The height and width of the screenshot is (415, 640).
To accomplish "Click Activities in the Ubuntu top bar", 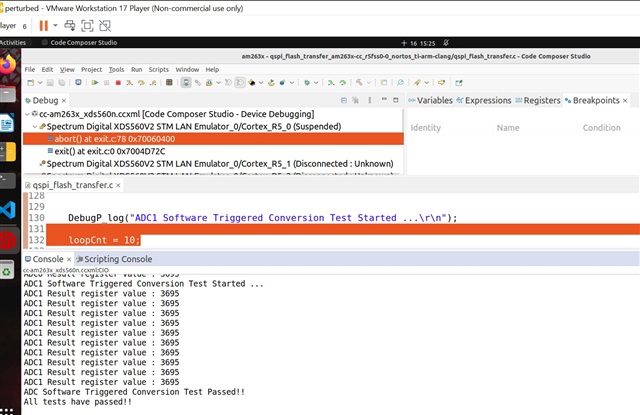I will pyautogui.click(x=13, y=42).
